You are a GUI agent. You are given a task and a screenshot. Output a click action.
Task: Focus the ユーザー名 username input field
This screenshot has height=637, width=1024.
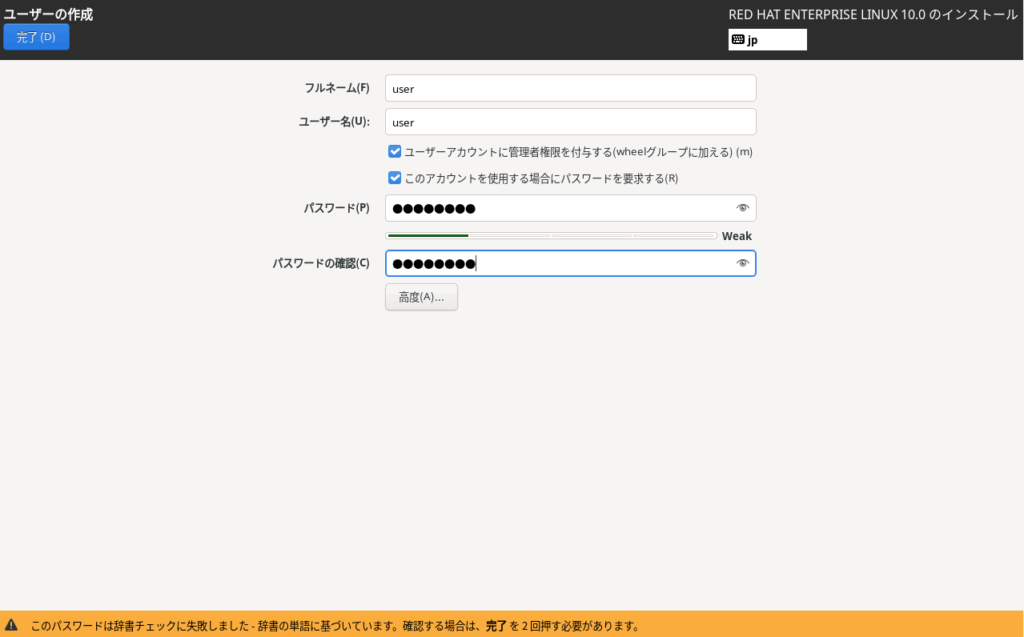coord(570,122)
